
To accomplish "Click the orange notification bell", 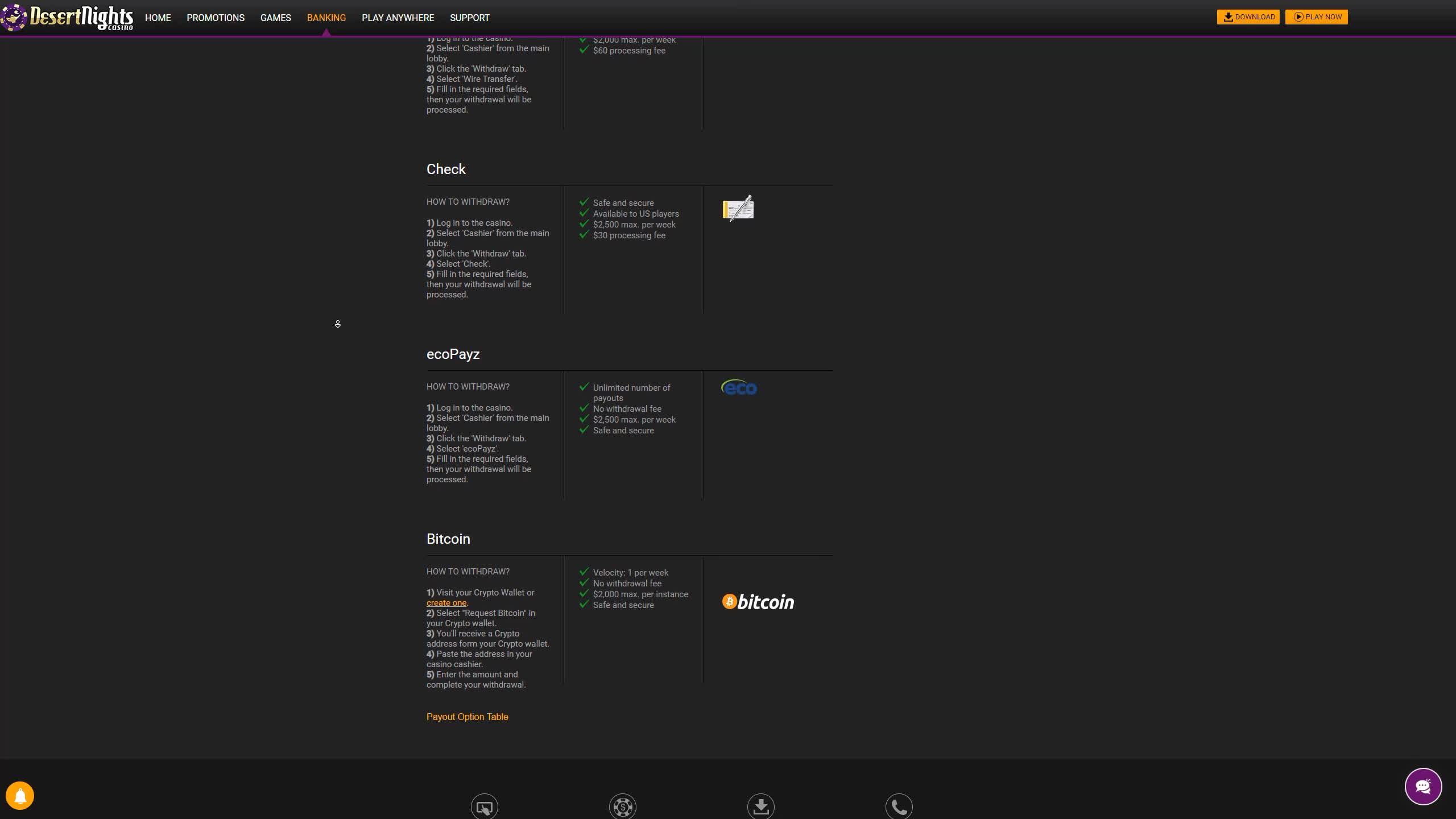I will click(x=20, y=795).
